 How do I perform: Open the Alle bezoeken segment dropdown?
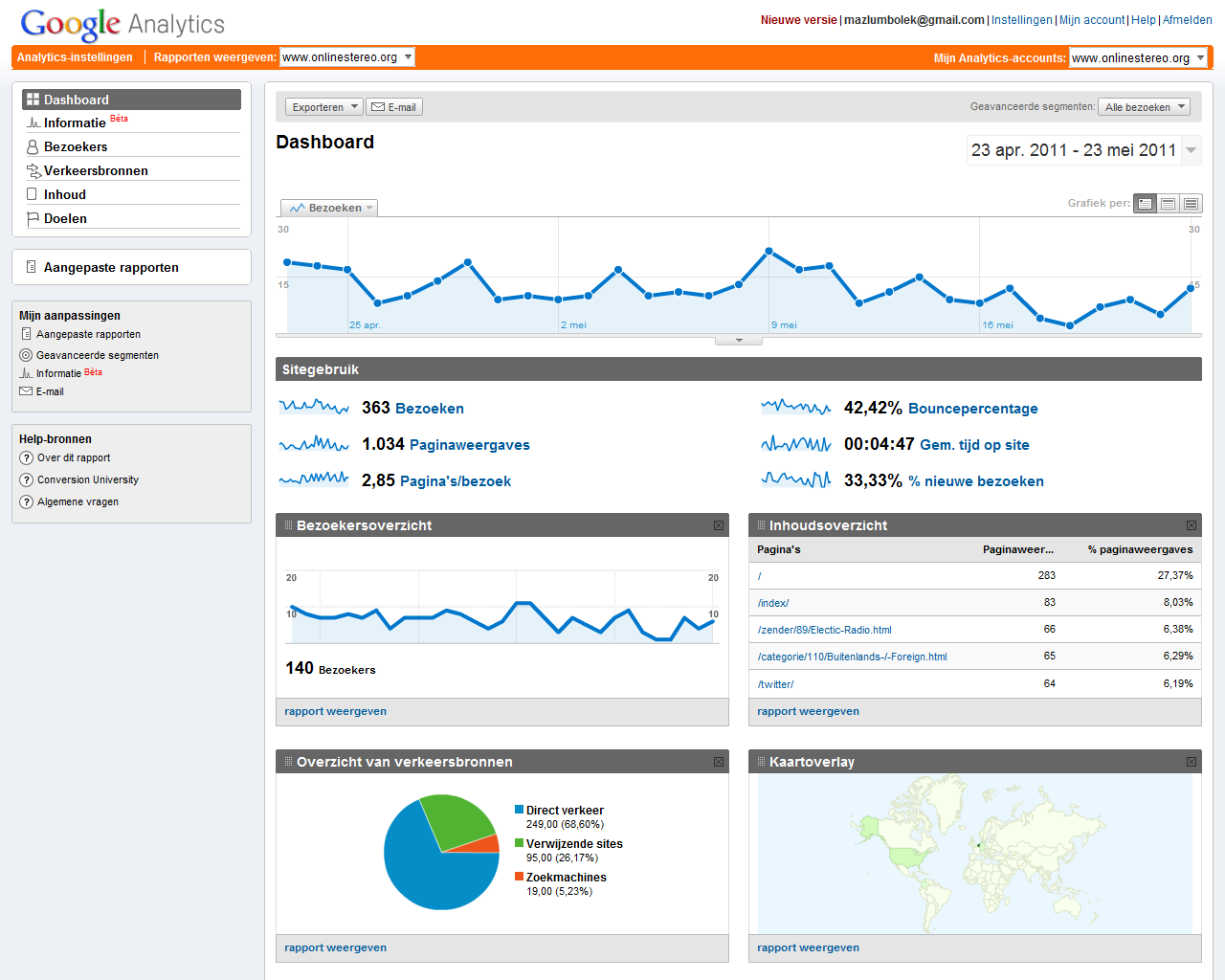point(1144,107)
